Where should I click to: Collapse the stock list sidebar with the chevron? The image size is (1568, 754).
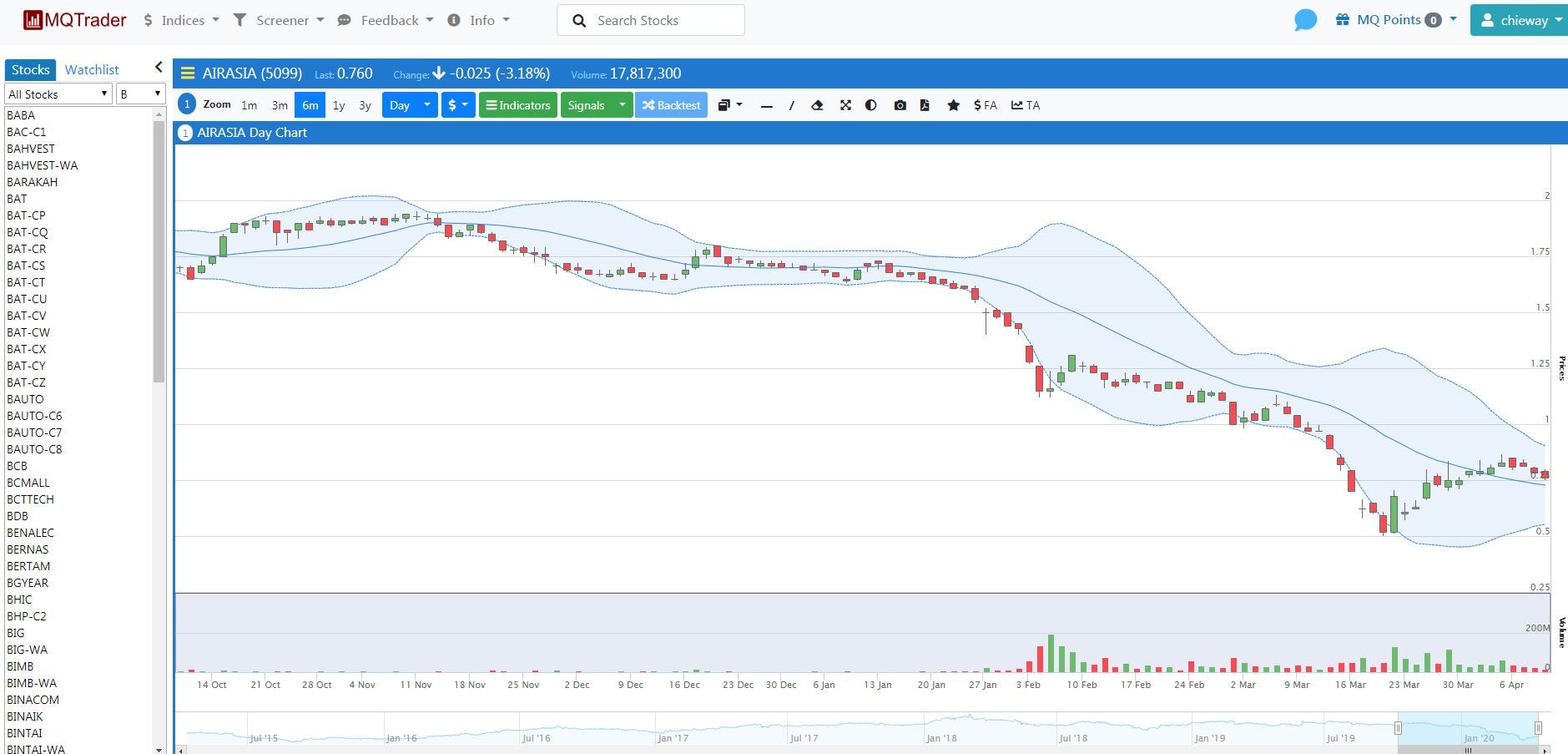(159, 68)
